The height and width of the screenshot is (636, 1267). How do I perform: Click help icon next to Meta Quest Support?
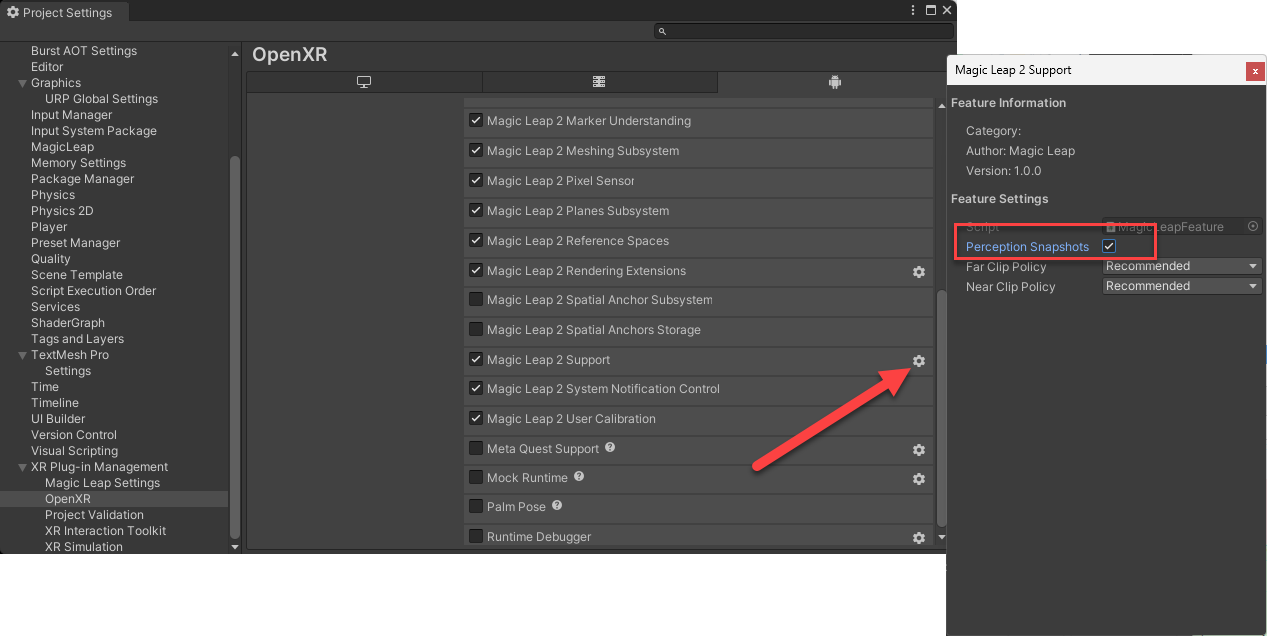coord(610,448)
